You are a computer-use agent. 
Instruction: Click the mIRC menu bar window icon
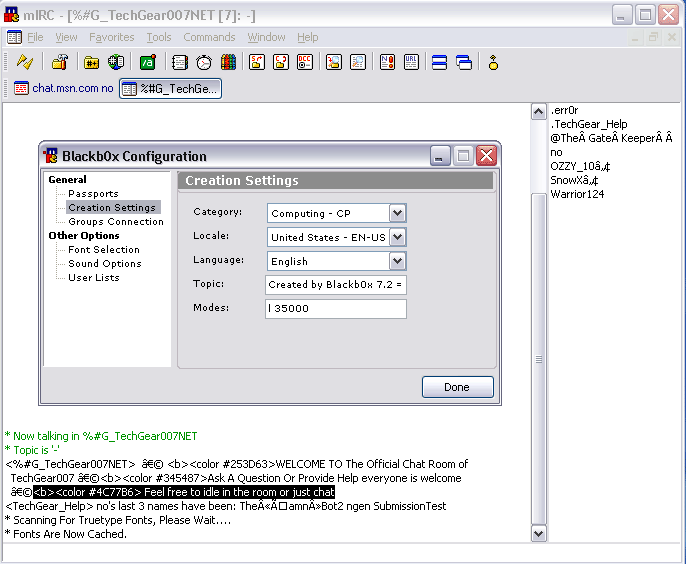(x=14, y=37)
